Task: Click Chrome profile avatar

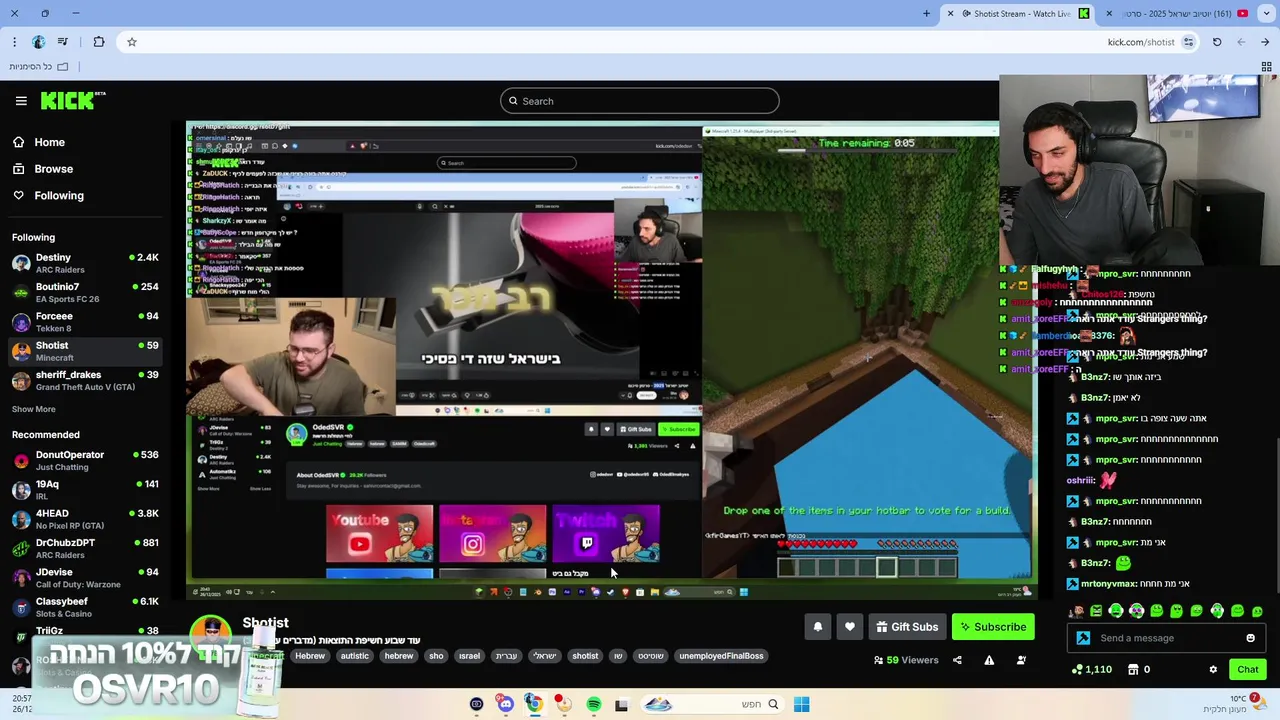Action: 38,42
